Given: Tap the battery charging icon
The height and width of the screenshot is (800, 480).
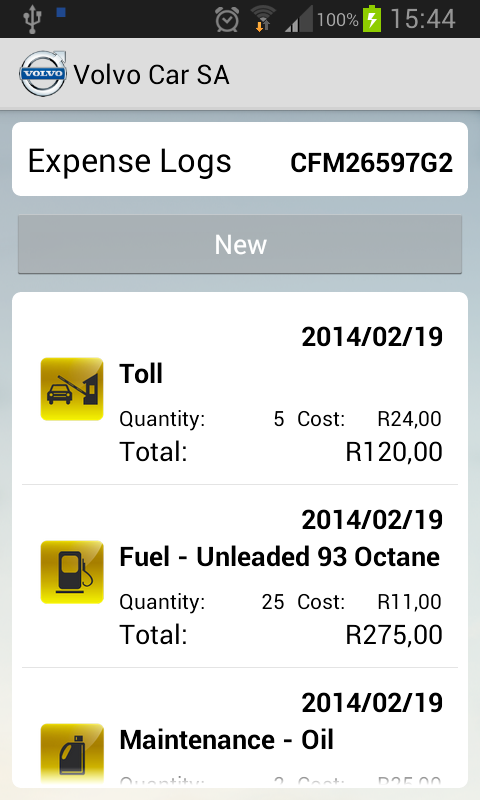Looking at the screenshot, I should [372, 19].
